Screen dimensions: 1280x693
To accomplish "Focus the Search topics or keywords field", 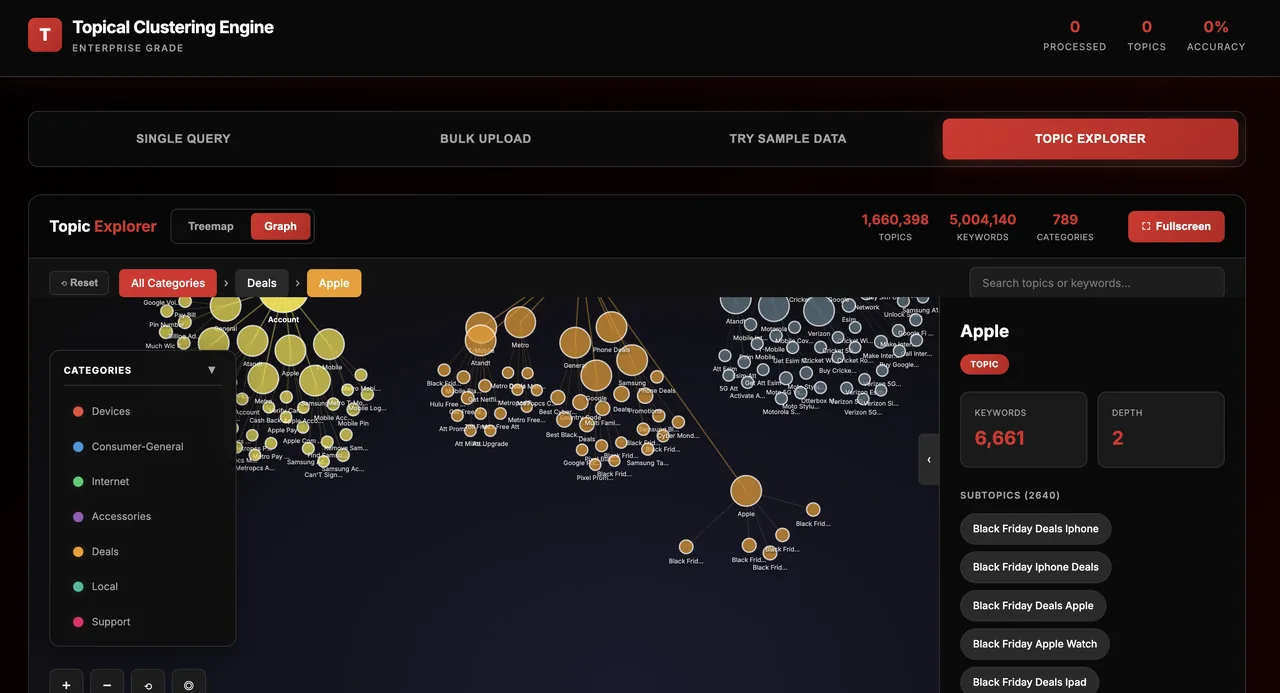I will [x=1097, y=283].
